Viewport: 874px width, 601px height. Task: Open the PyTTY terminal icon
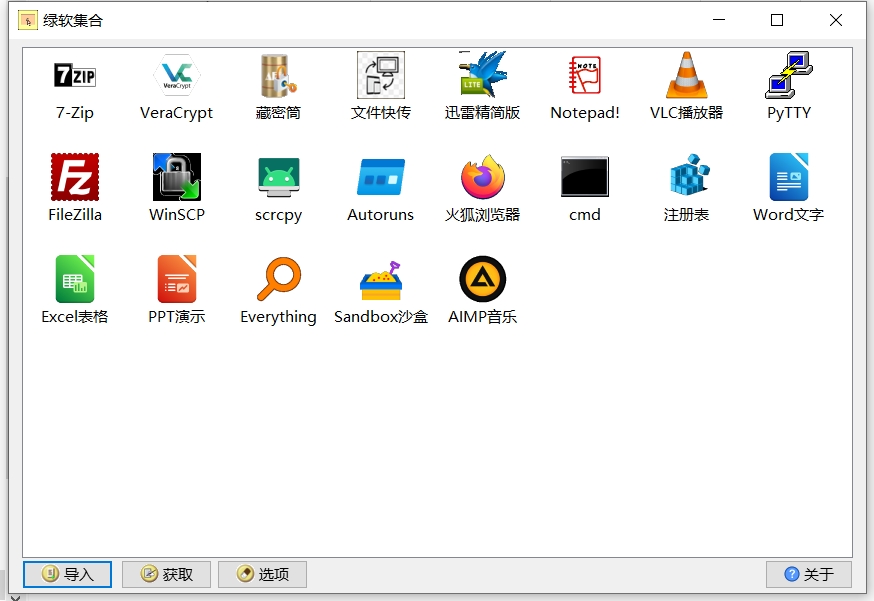pyautogui.click(x=789, y=75)
